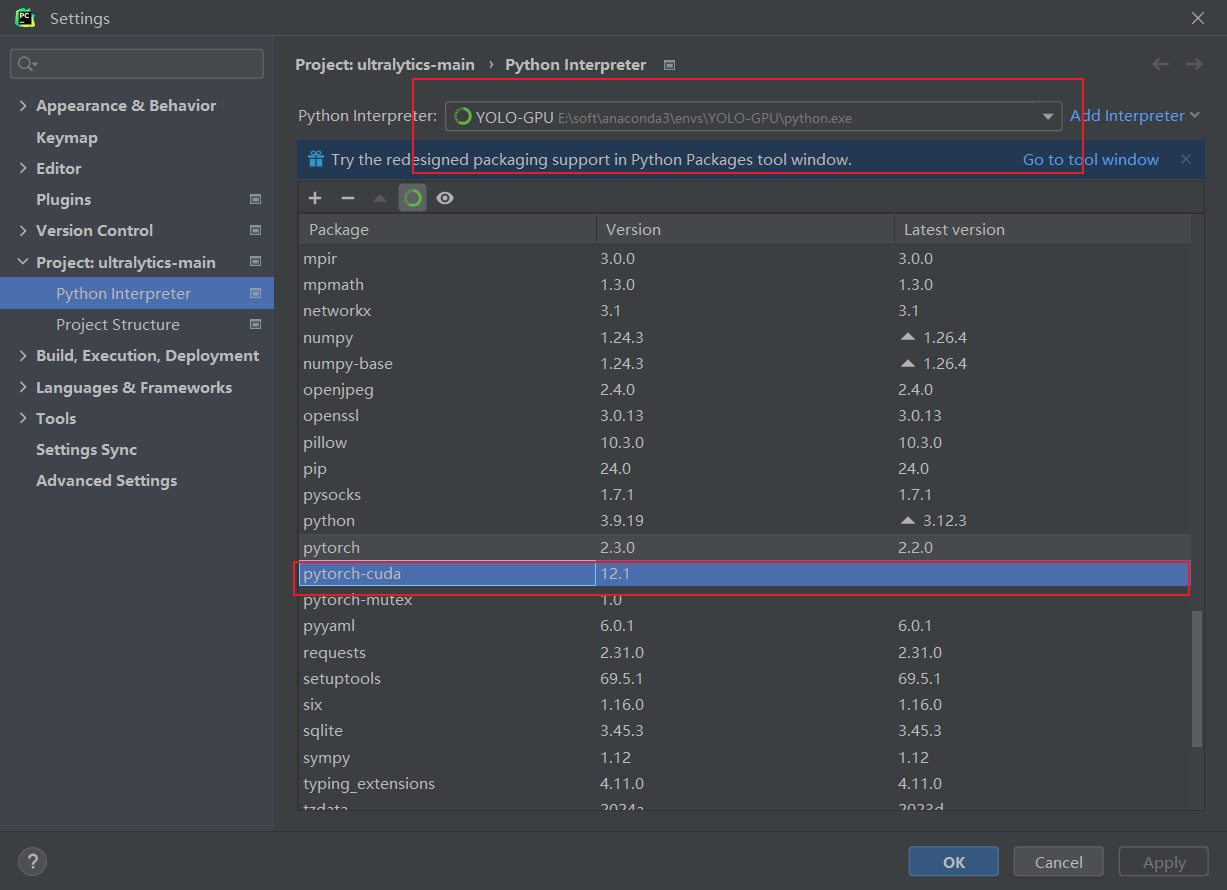Expand Languages & Frameworks section

(23, 387)
